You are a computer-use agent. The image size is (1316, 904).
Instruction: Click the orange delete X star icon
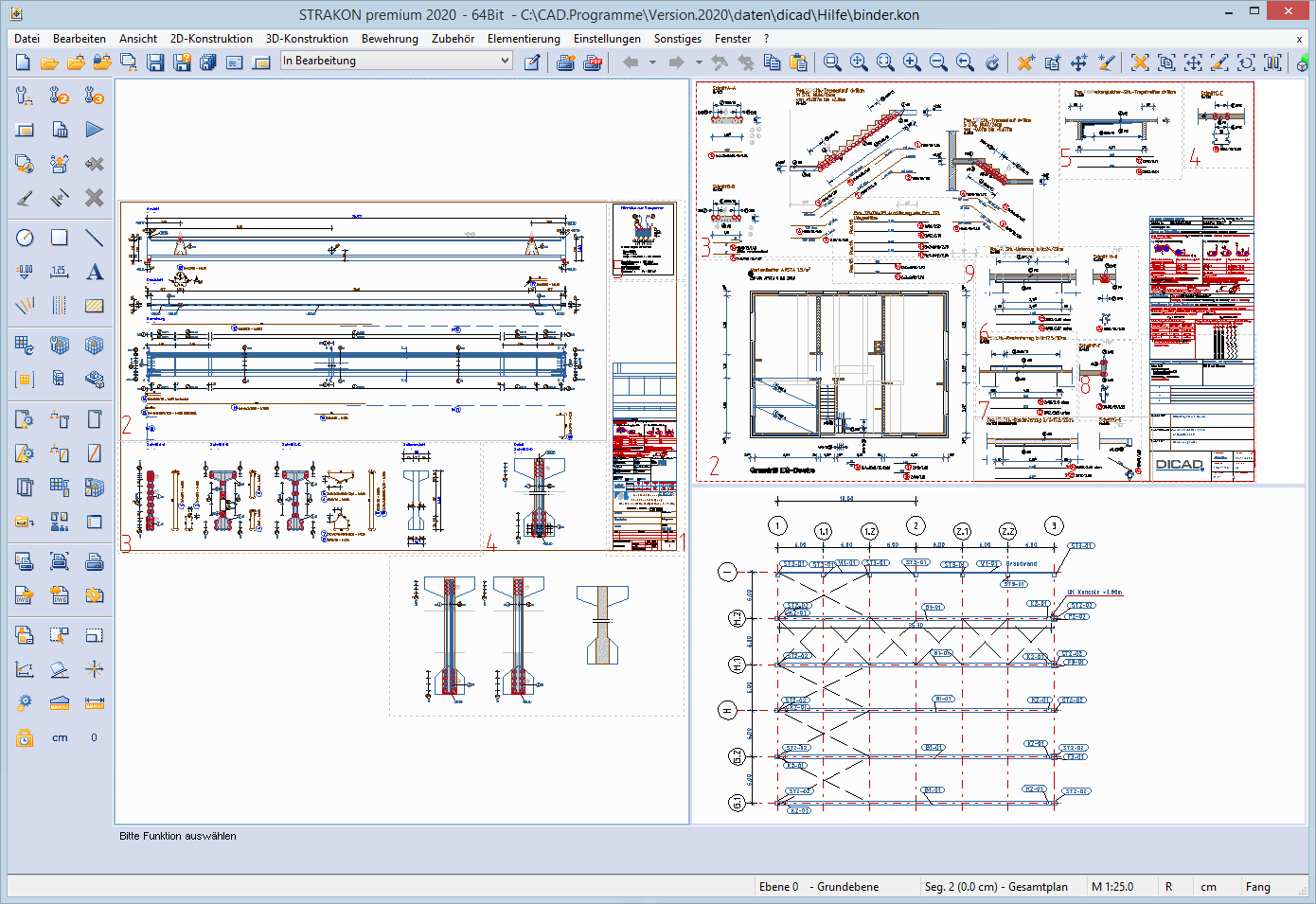click(x=1025, y=62)
